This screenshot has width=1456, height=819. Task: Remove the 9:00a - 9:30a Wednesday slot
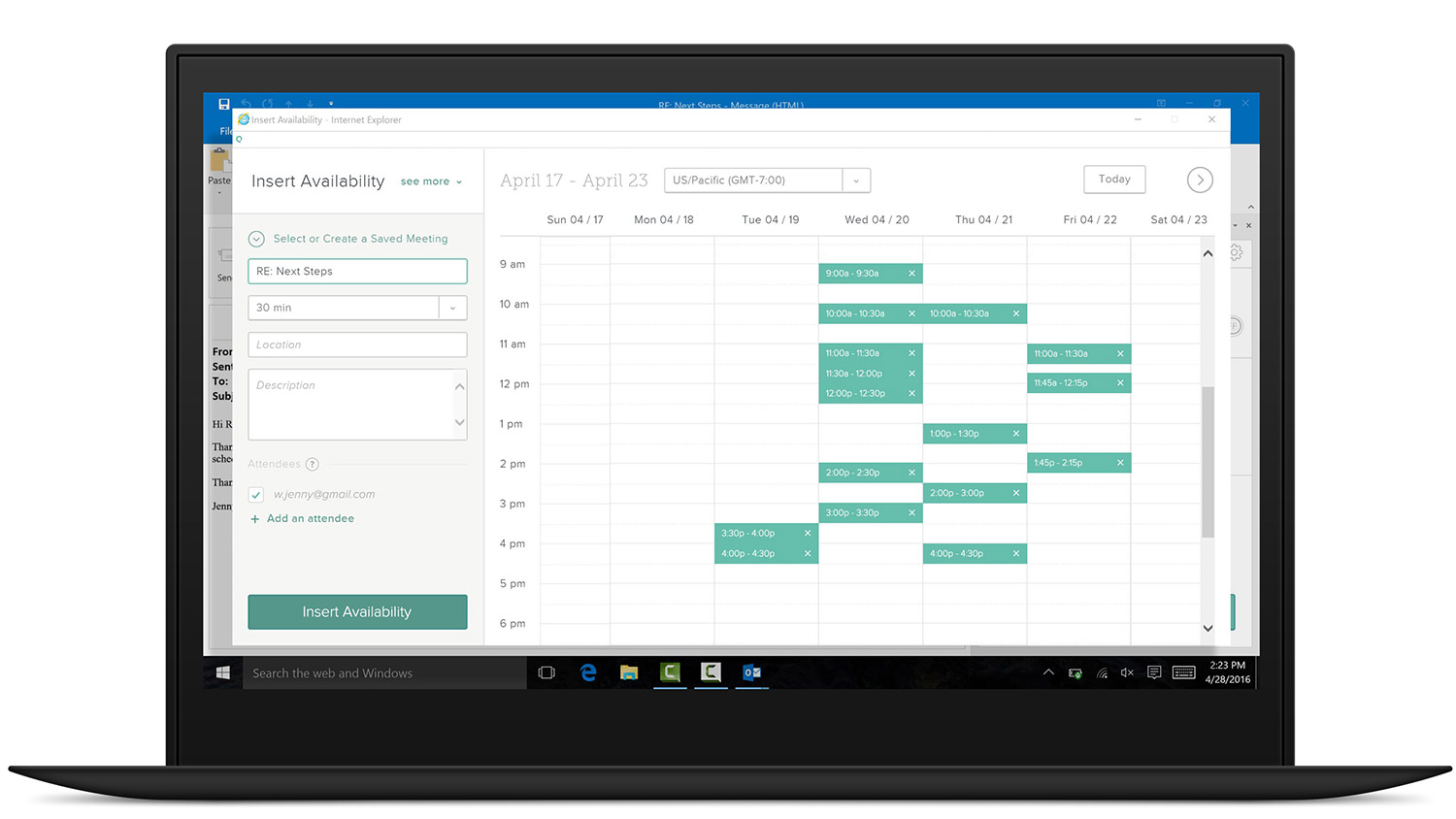[x=911, y=274]
